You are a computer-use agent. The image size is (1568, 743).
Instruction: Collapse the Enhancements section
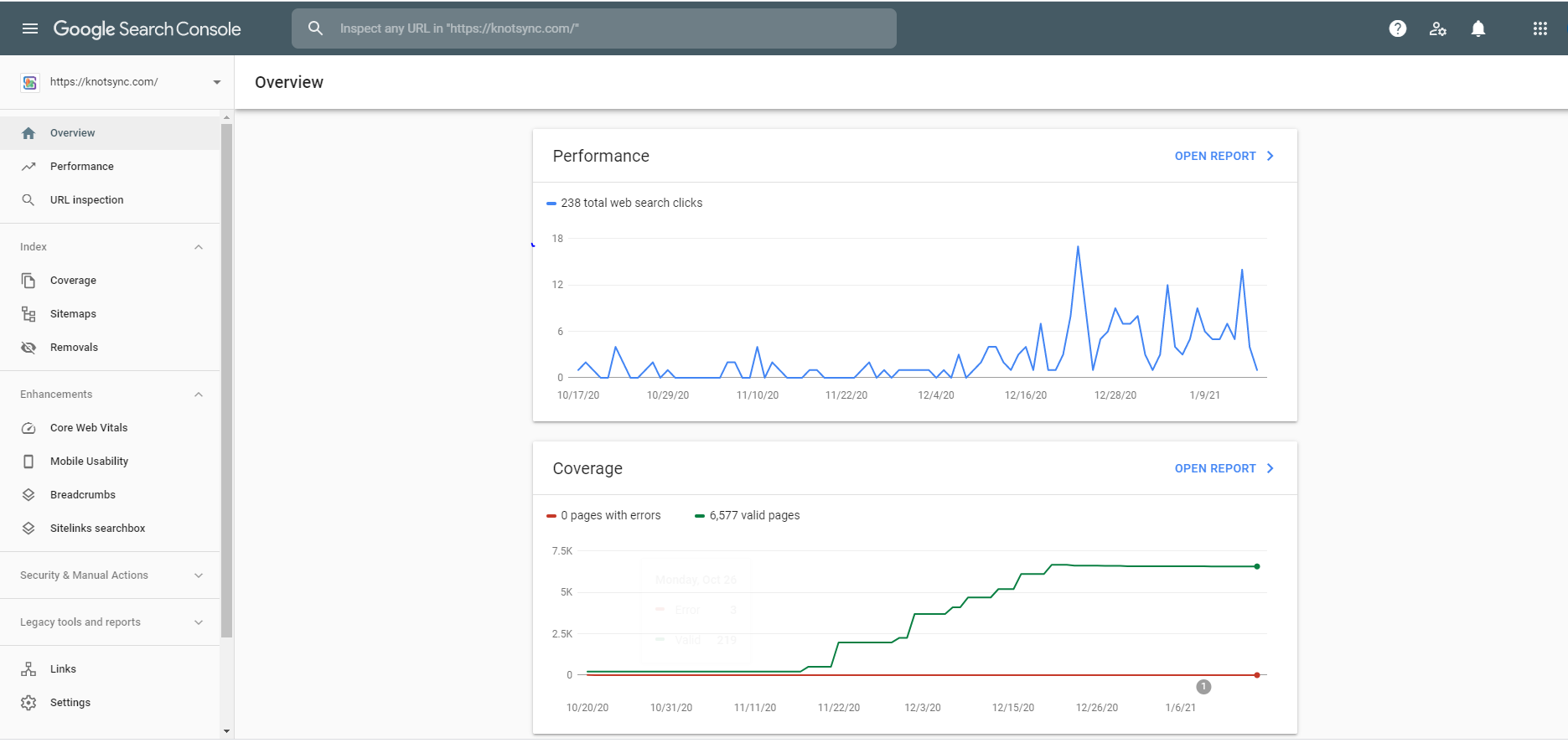tap(199, 395)
